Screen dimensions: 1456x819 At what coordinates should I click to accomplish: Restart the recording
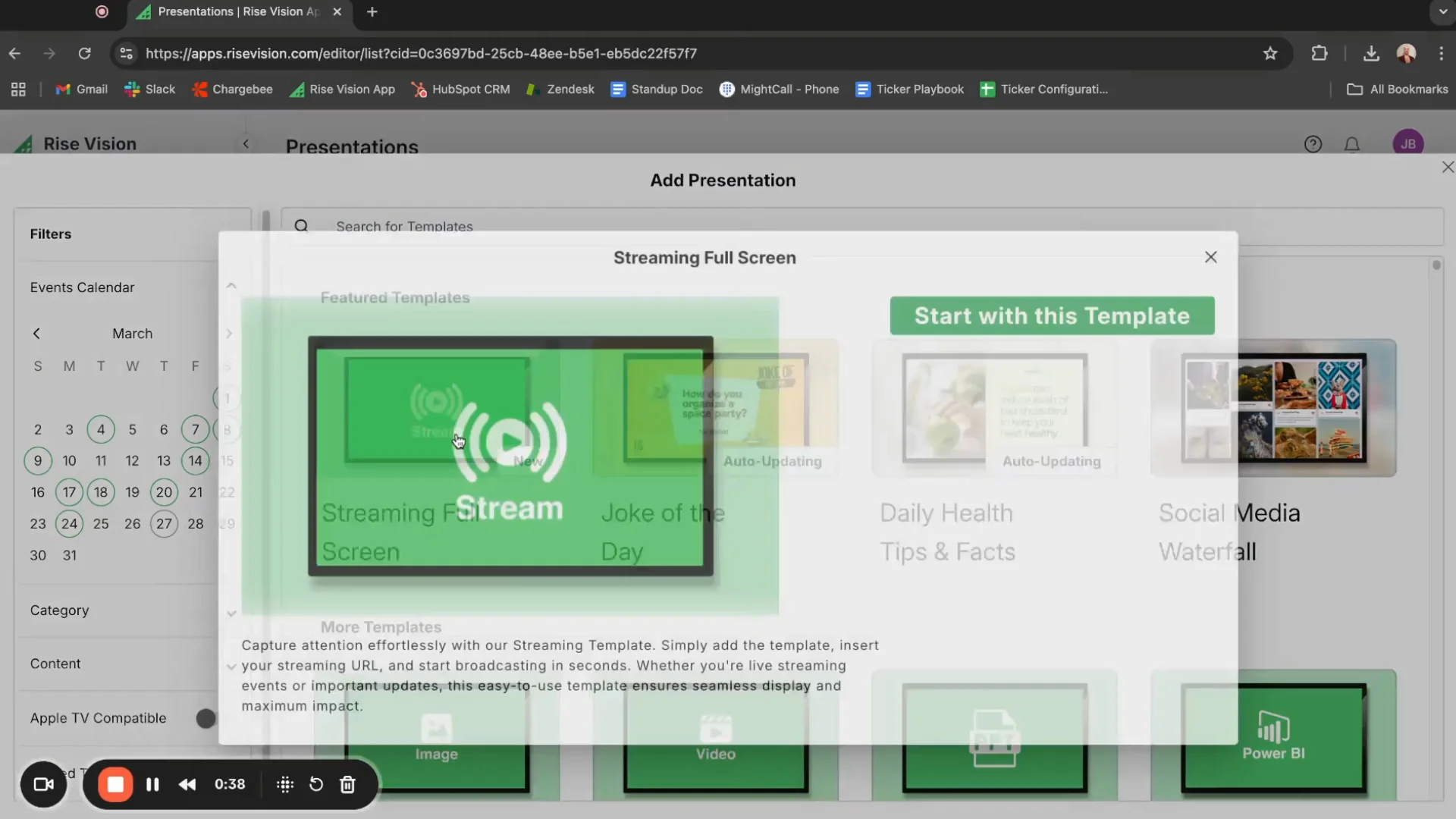click(316, 784)
